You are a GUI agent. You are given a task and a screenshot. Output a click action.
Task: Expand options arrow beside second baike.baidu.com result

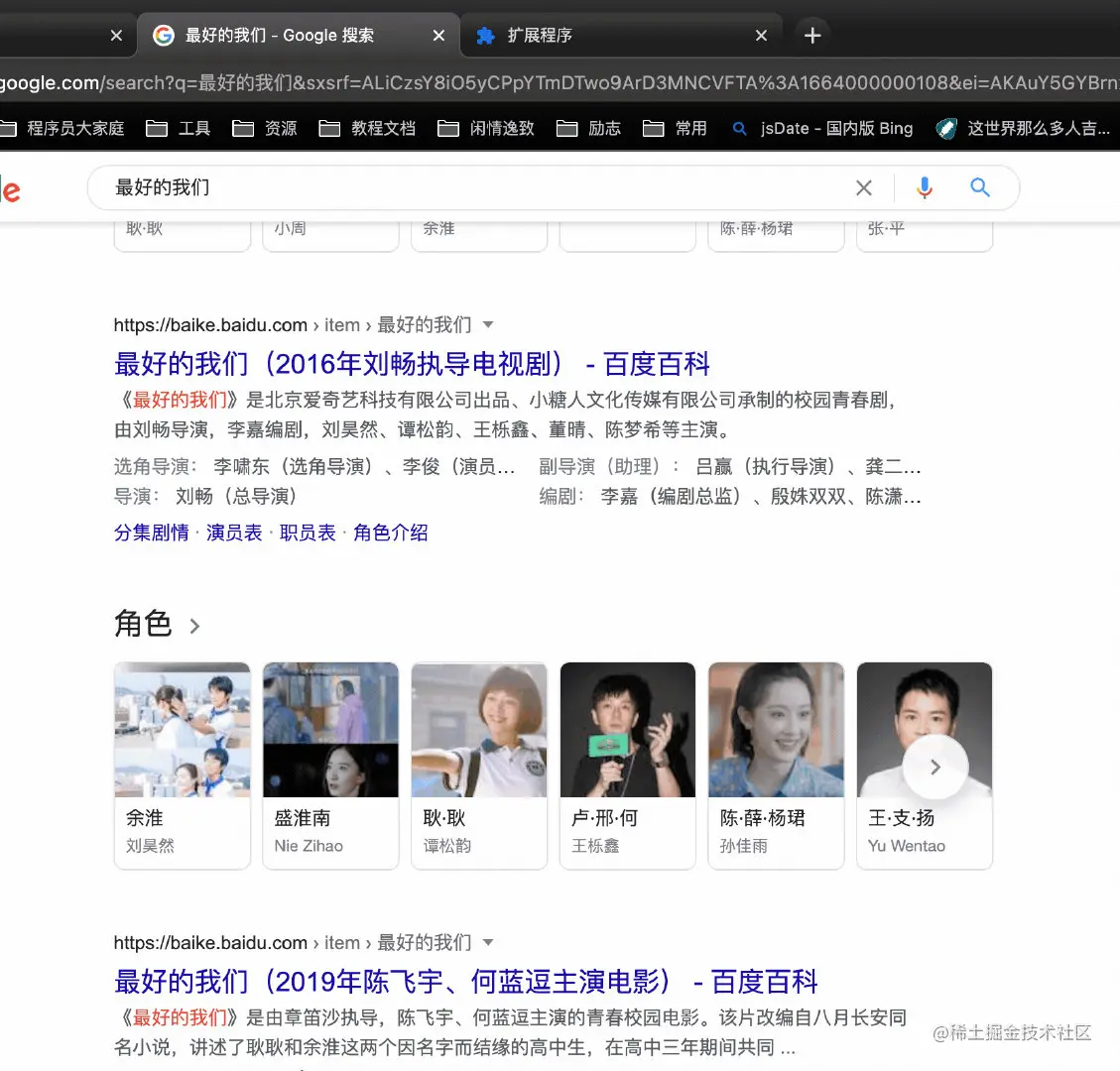click(488, 942)
